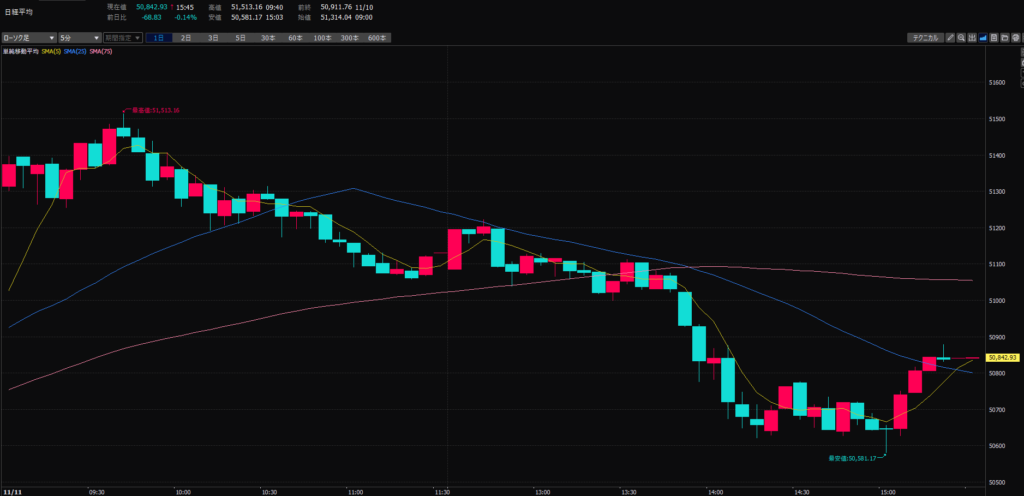Select the 30本 bar count option
This screenshot has height=496, width=1024.
pos(268,38)
